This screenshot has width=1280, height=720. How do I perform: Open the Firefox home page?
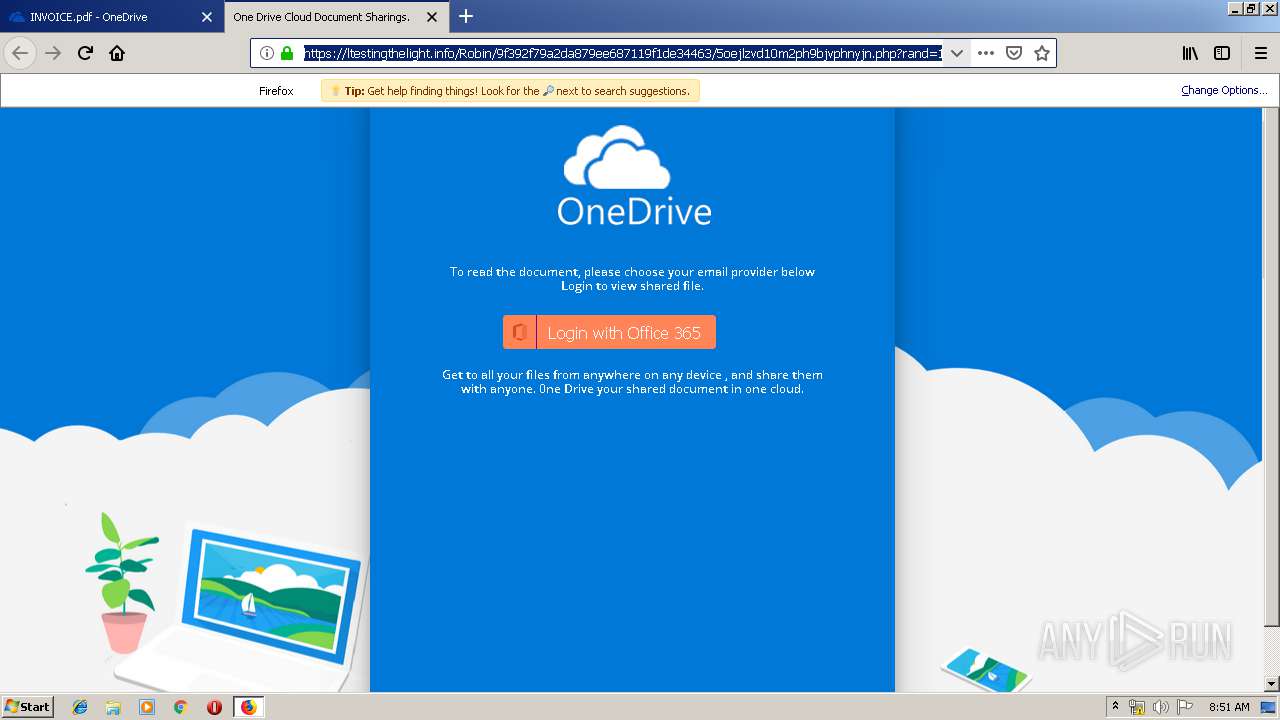click(117, 53)
